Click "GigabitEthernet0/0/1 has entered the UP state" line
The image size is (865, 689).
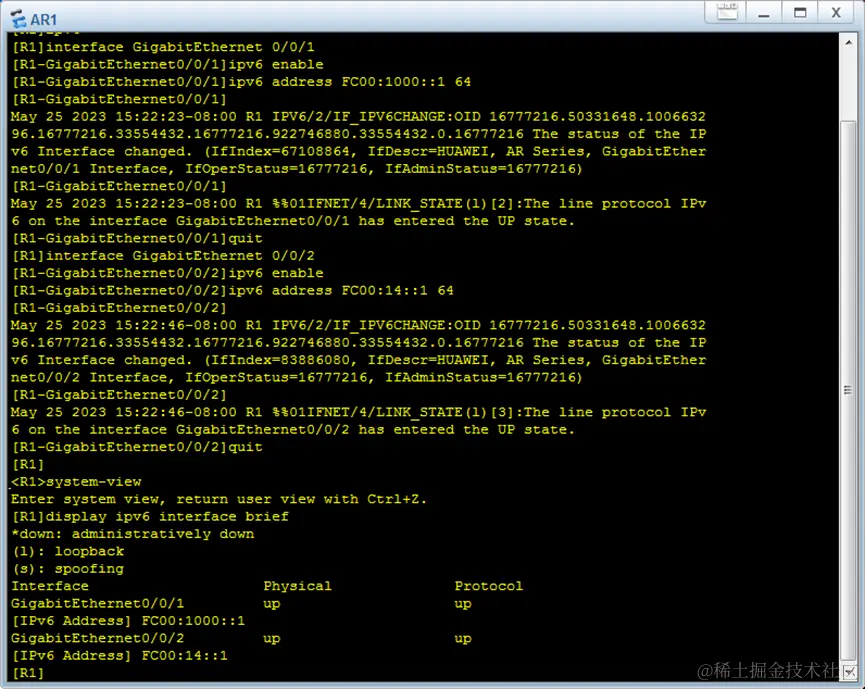tap(375, 221)
